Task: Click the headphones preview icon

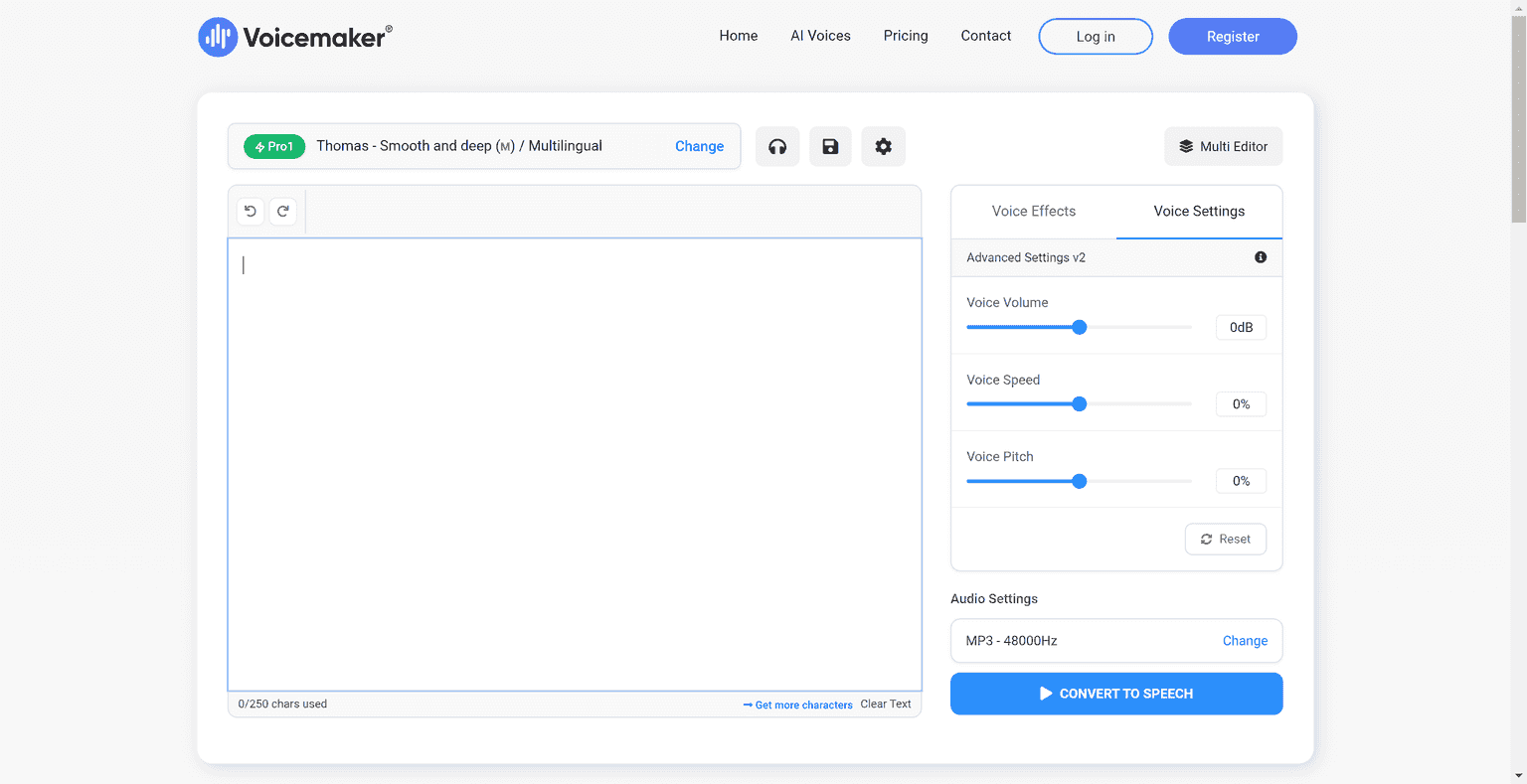Action: [x=777, y=146]
